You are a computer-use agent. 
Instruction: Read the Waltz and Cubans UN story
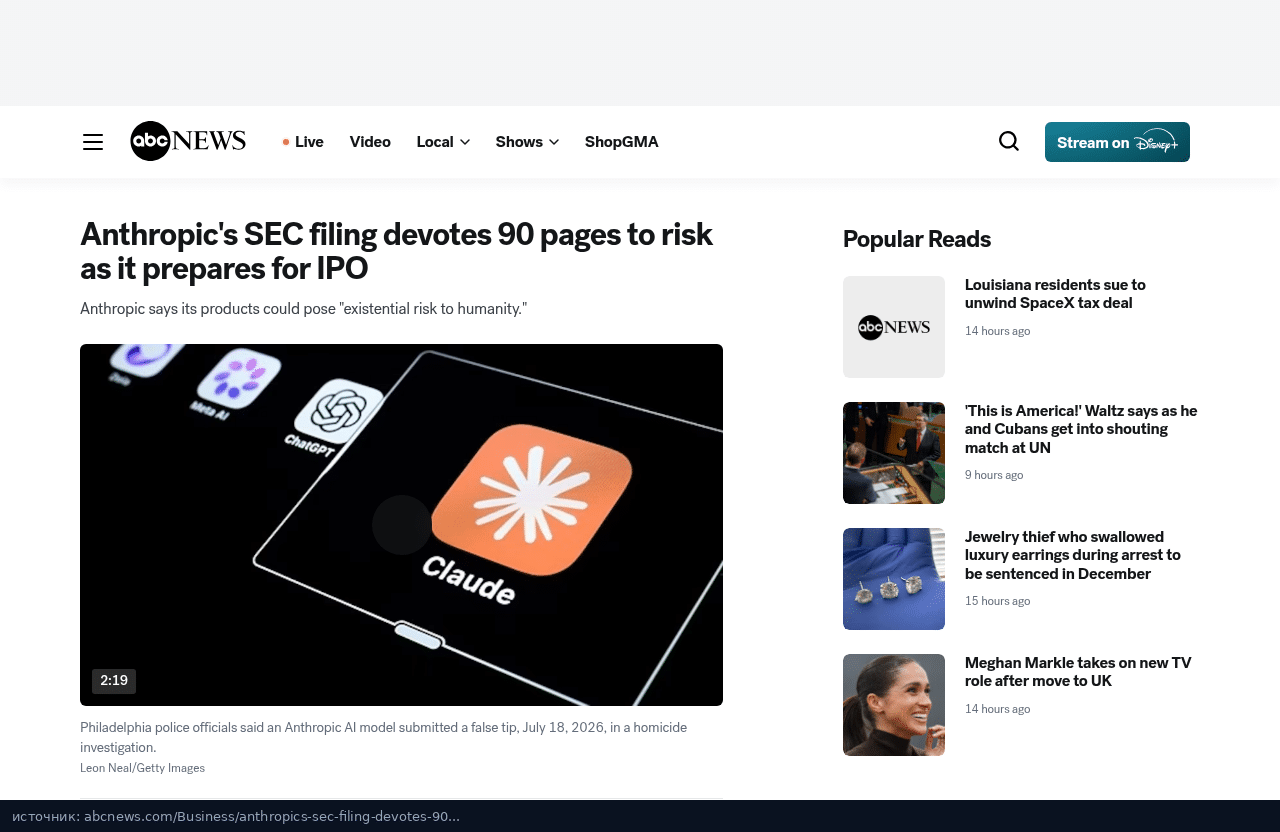pos(1081,429)
